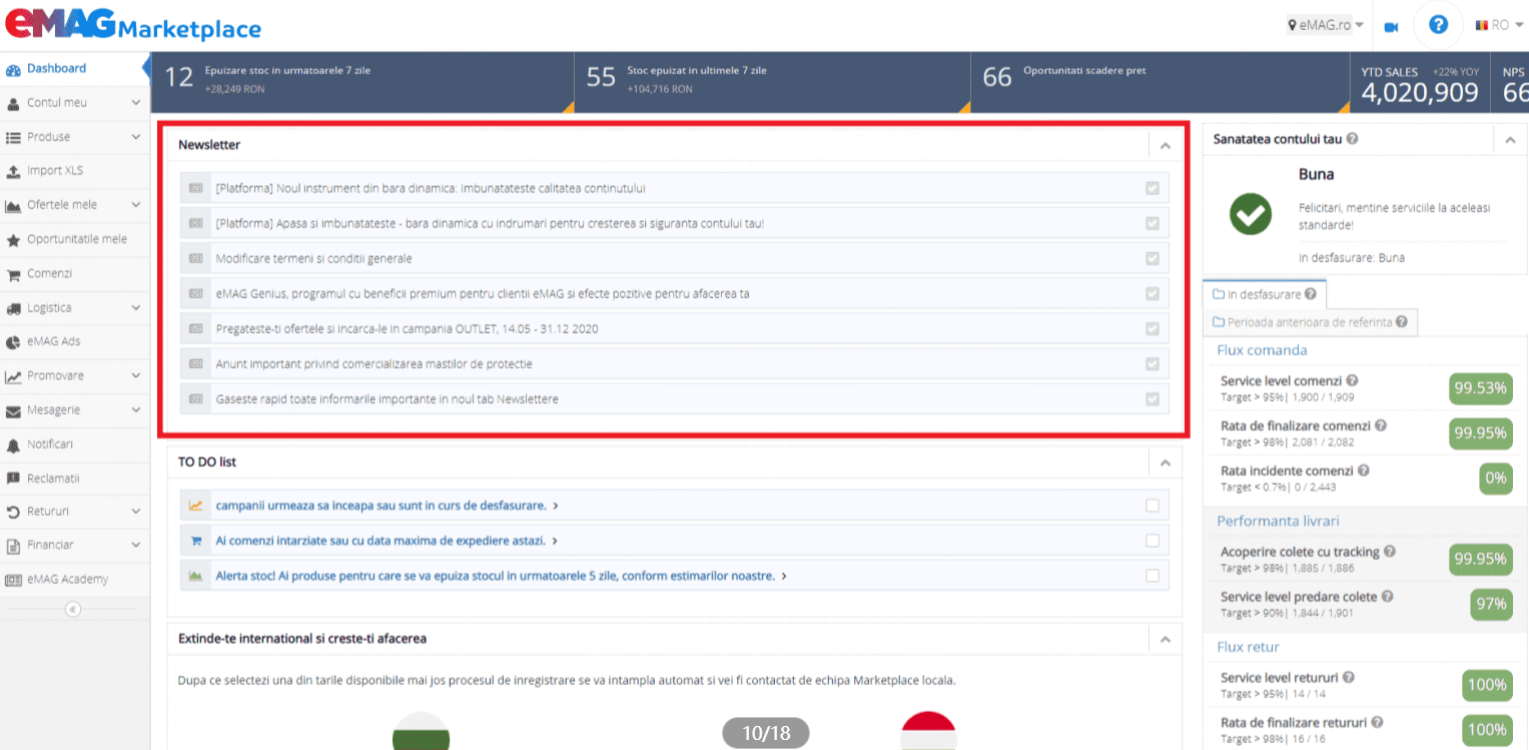The width and height of the screenshot is (1529, 750).
Task: Switch to the In desfasurare tab
Action: pyautogui.click(x=1264, y=294)
